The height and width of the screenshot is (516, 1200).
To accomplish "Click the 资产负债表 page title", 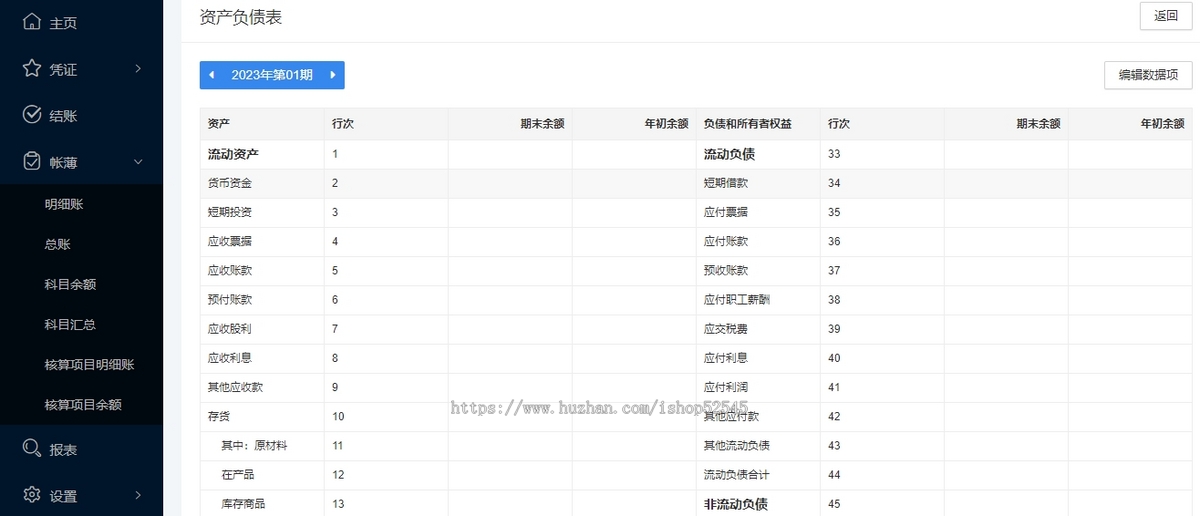I will 241,17.
